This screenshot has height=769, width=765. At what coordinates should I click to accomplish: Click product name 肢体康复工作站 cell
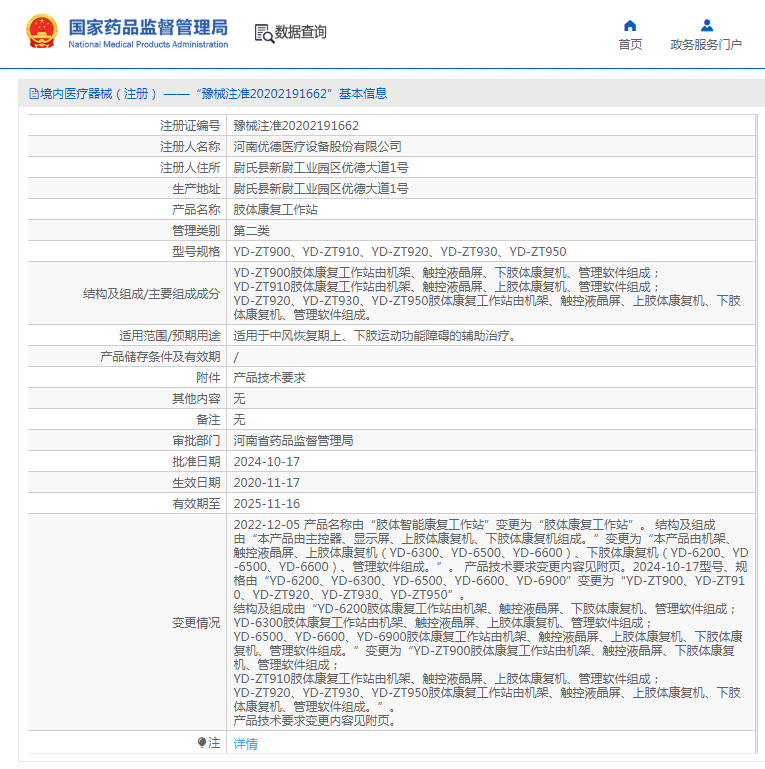(490, 210)
